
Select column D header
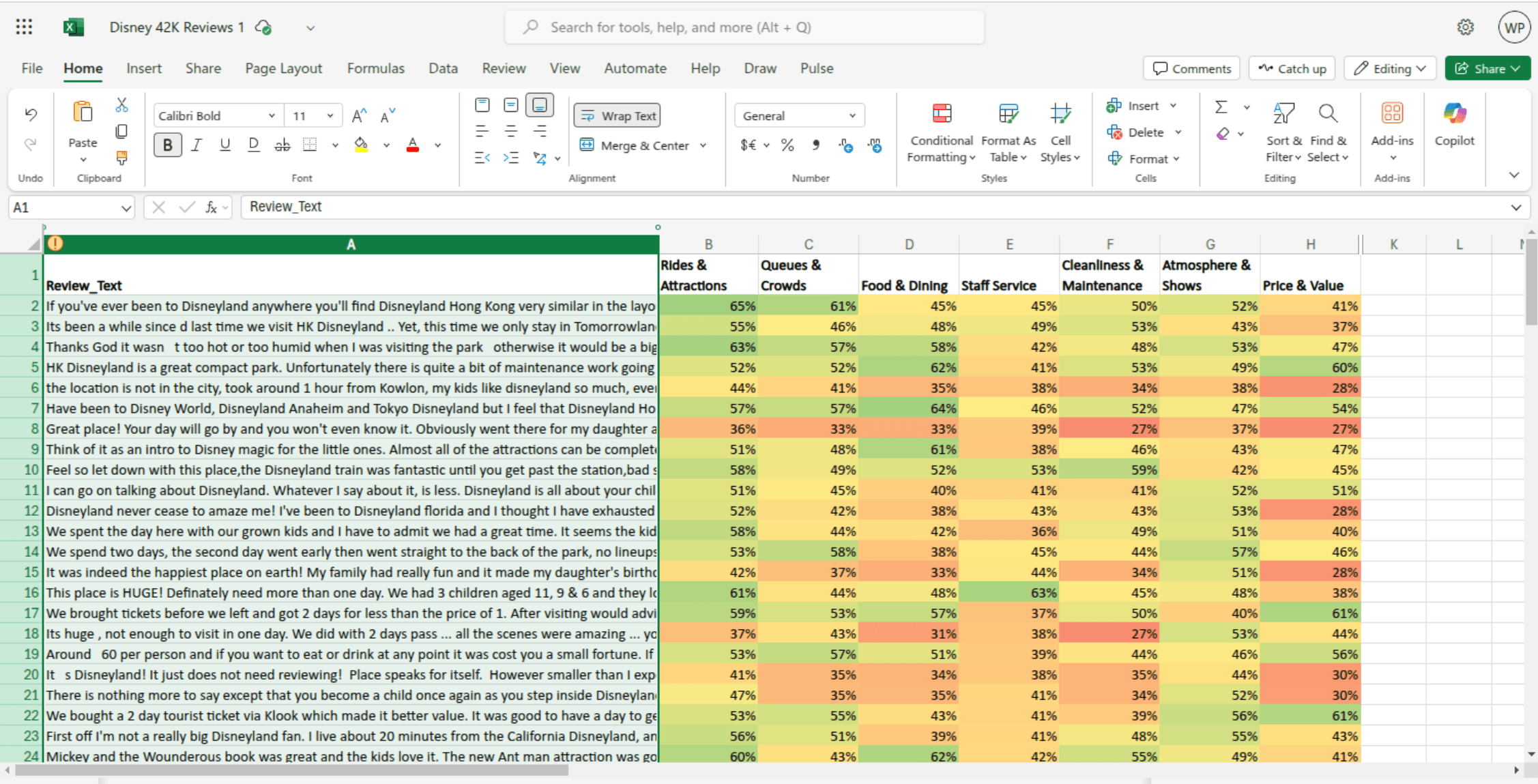point(909,244)
